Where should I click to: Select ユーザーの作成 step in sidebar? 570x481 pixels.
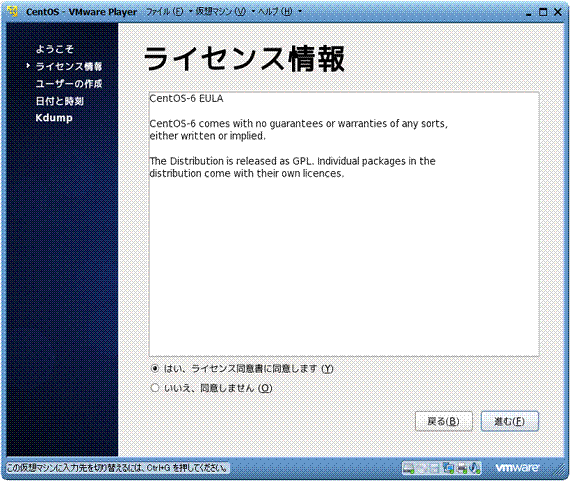[69, 84]
